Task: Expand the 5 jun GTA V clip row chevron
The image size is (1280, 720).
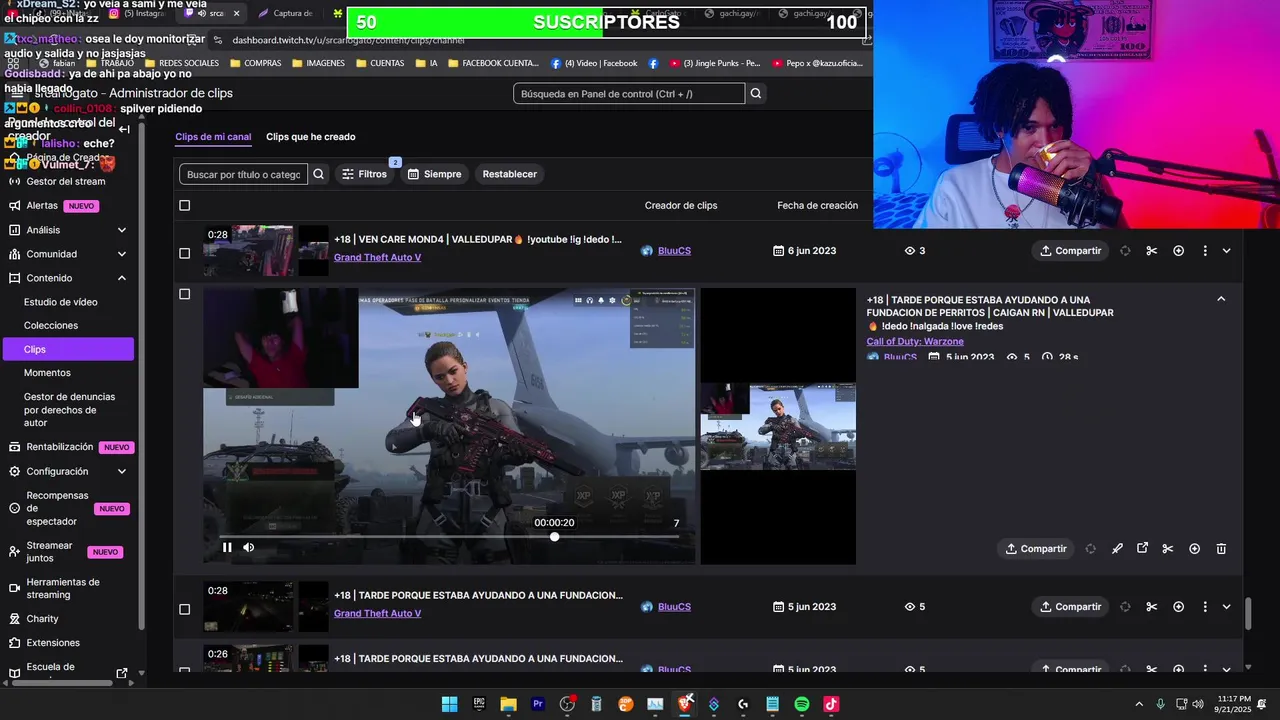Action: (1227, 607)
